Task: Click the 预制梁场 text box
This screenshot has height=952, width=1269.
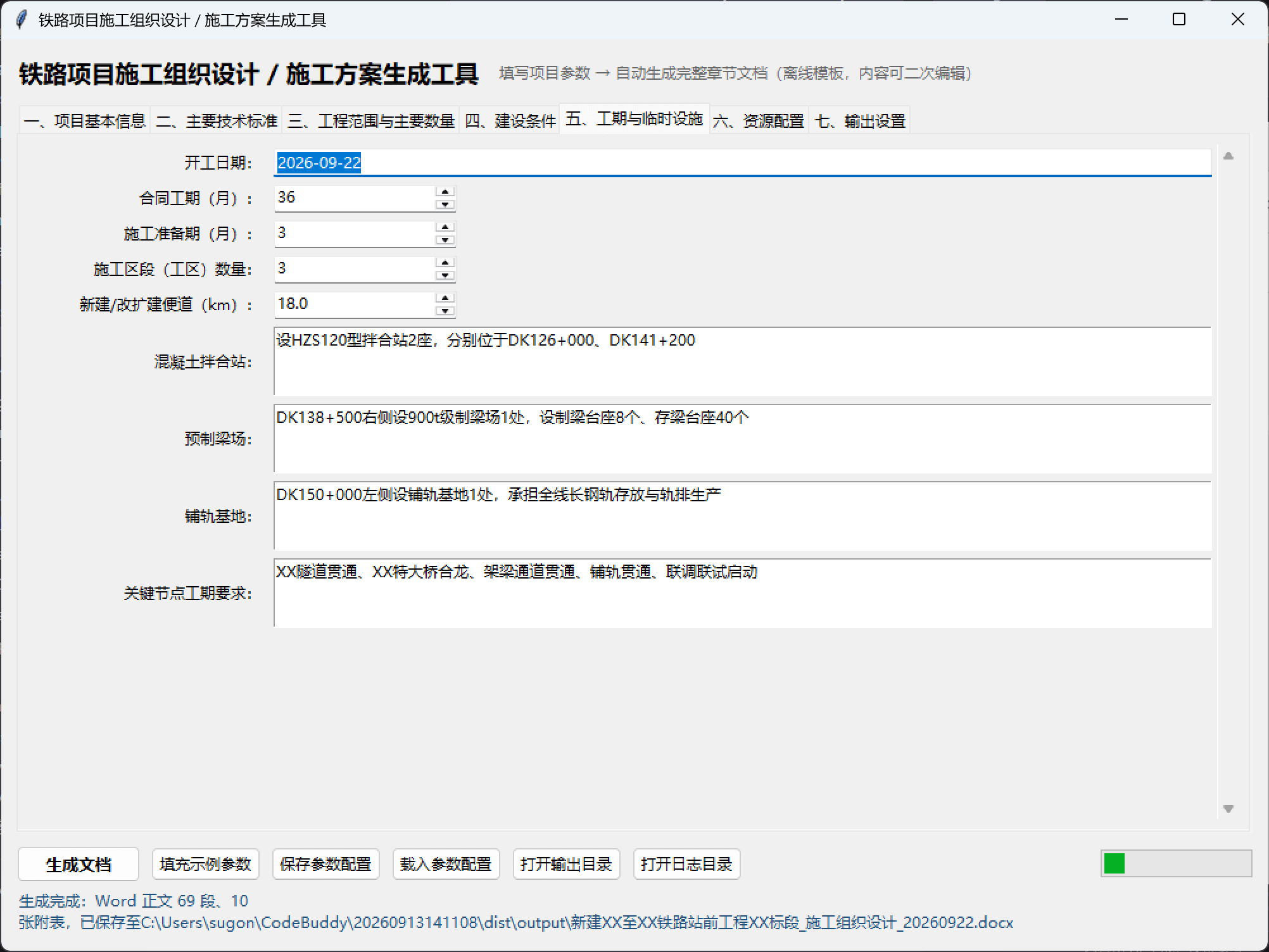Action: (743, 439)
